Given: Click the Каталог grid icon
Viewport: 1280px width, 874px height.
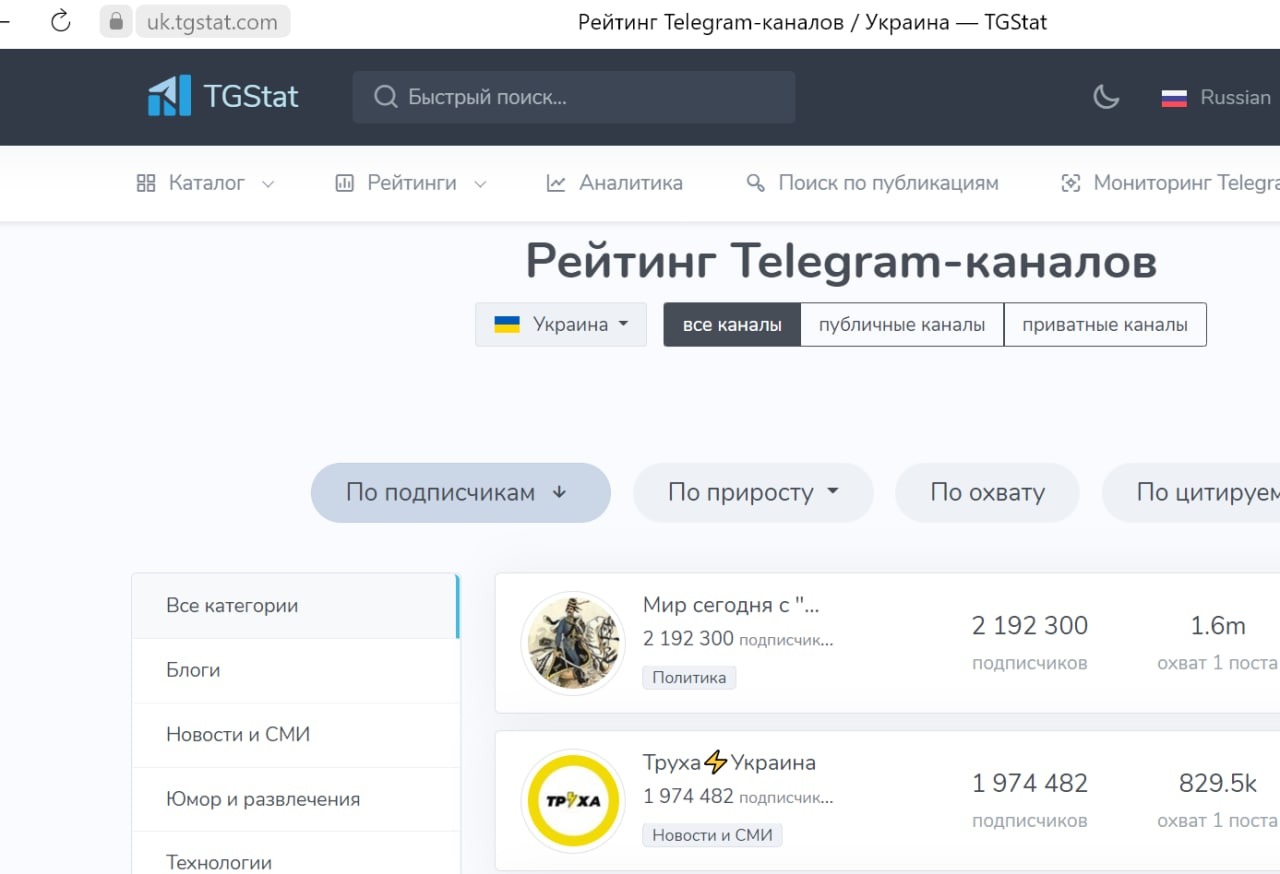Looking at the screenshot, I should 146,183.
